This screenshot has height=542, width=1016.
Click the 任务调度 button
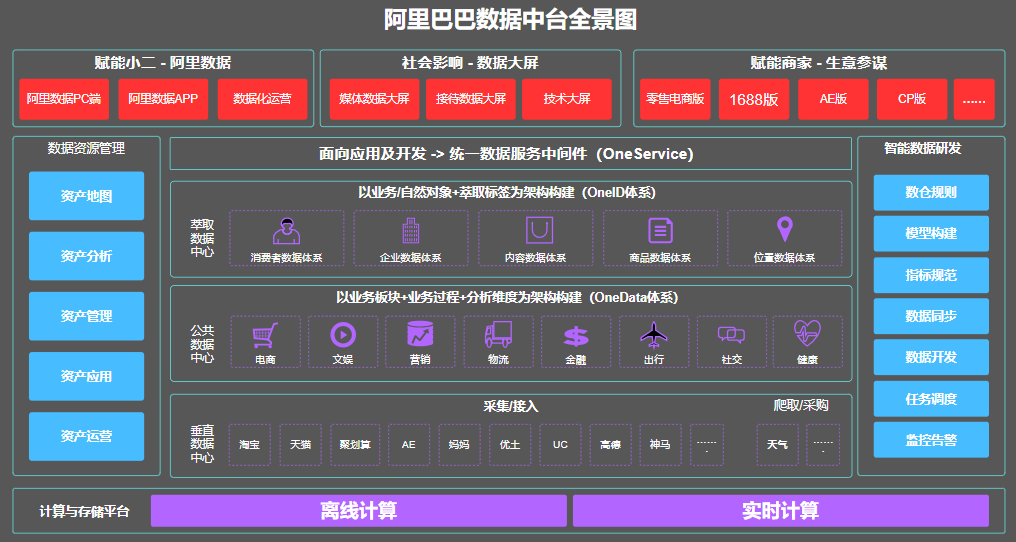931,399
